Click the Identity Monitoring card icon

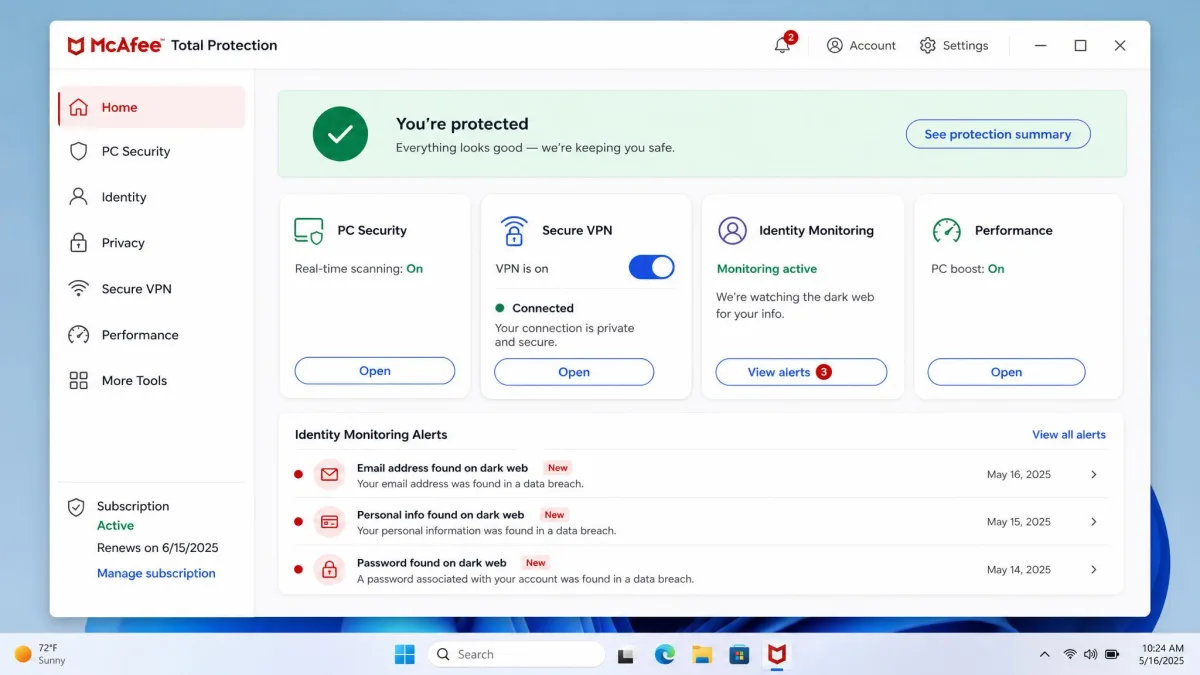coord(733,230)
